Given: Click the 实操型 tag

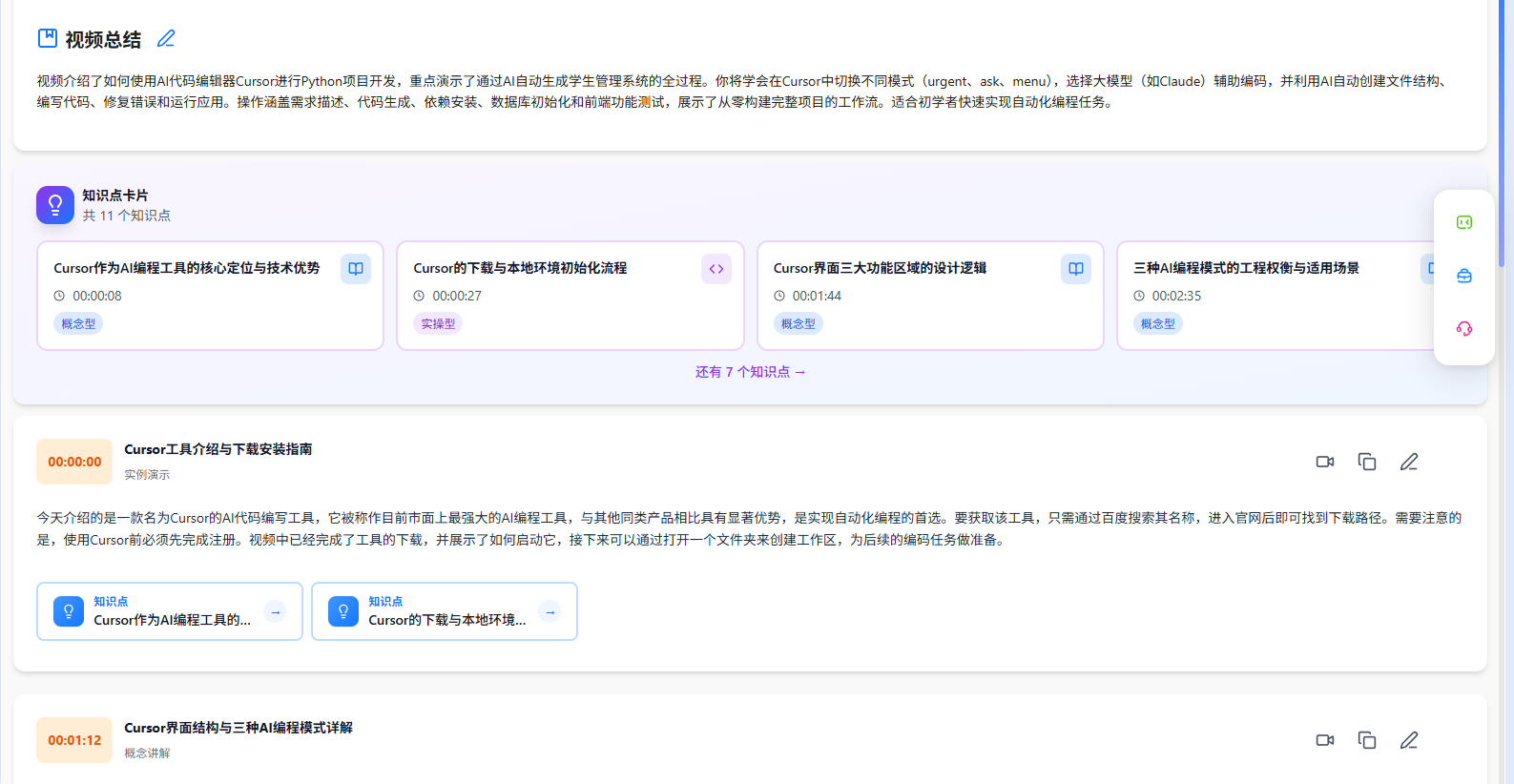Looking at the screenshot, I should pos(439,323).
